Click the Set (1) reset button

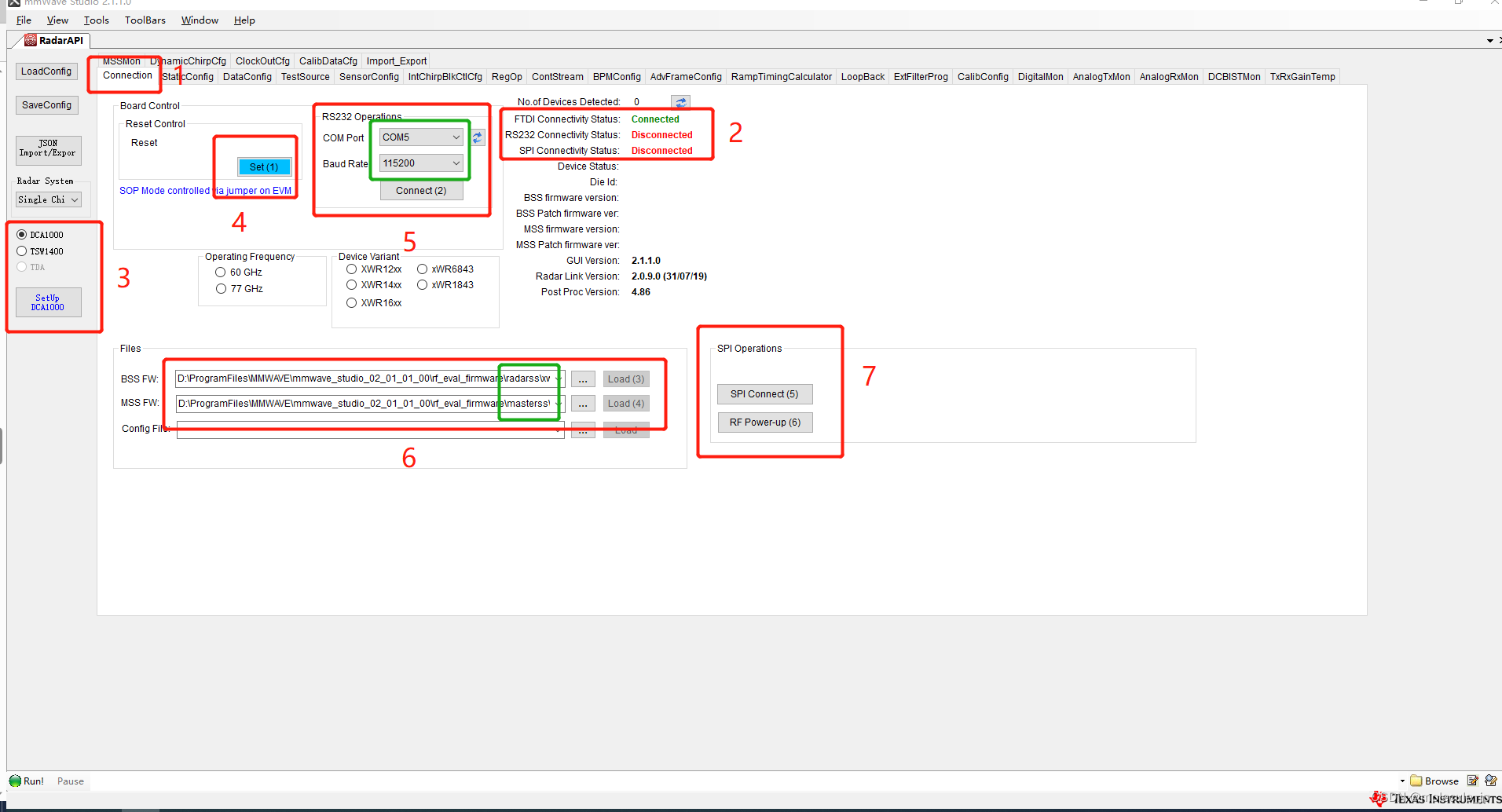[264, 167]
